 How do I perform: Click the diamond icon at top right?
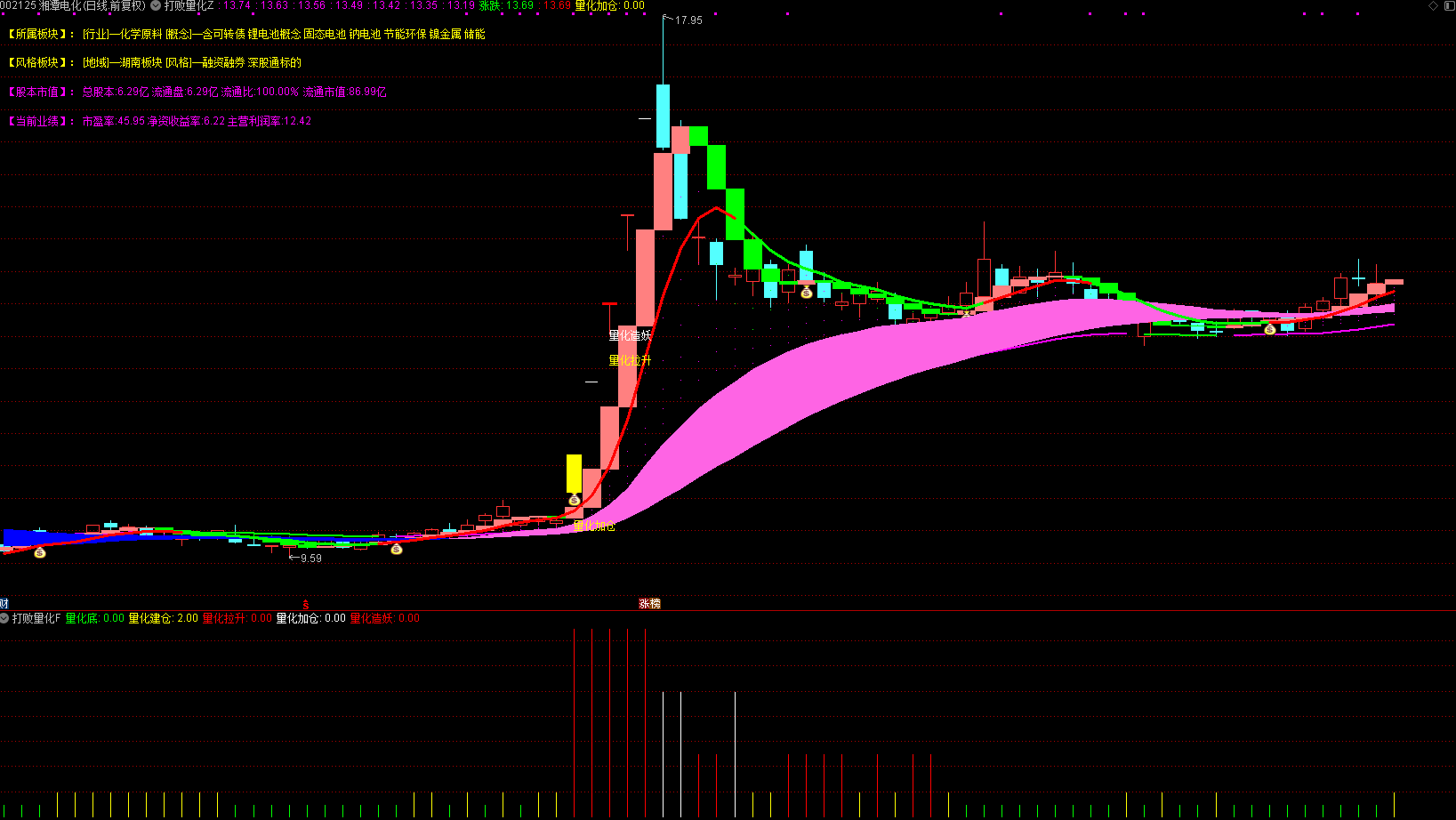(x=1433, y=5)
